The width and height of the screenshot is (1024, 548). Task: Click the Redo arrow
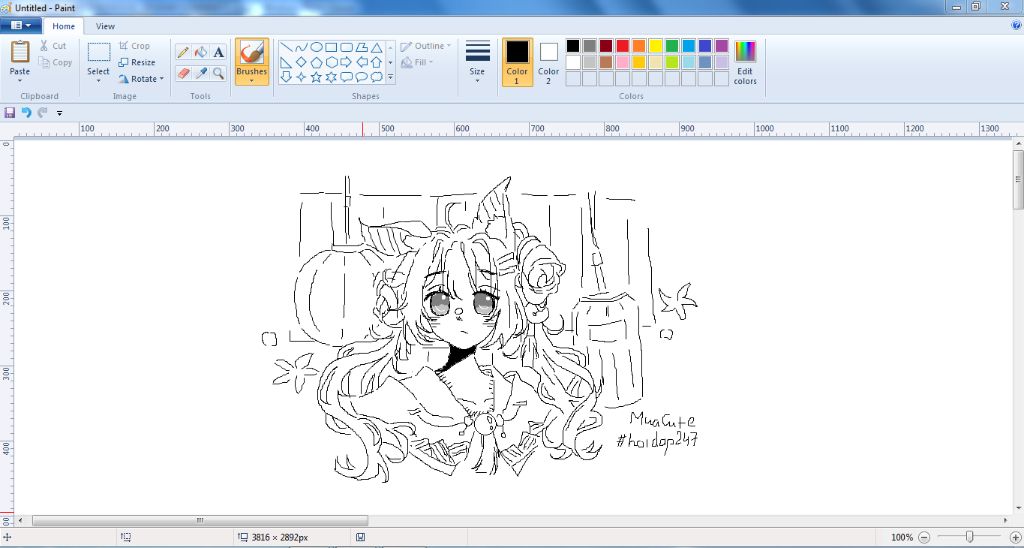42,112
